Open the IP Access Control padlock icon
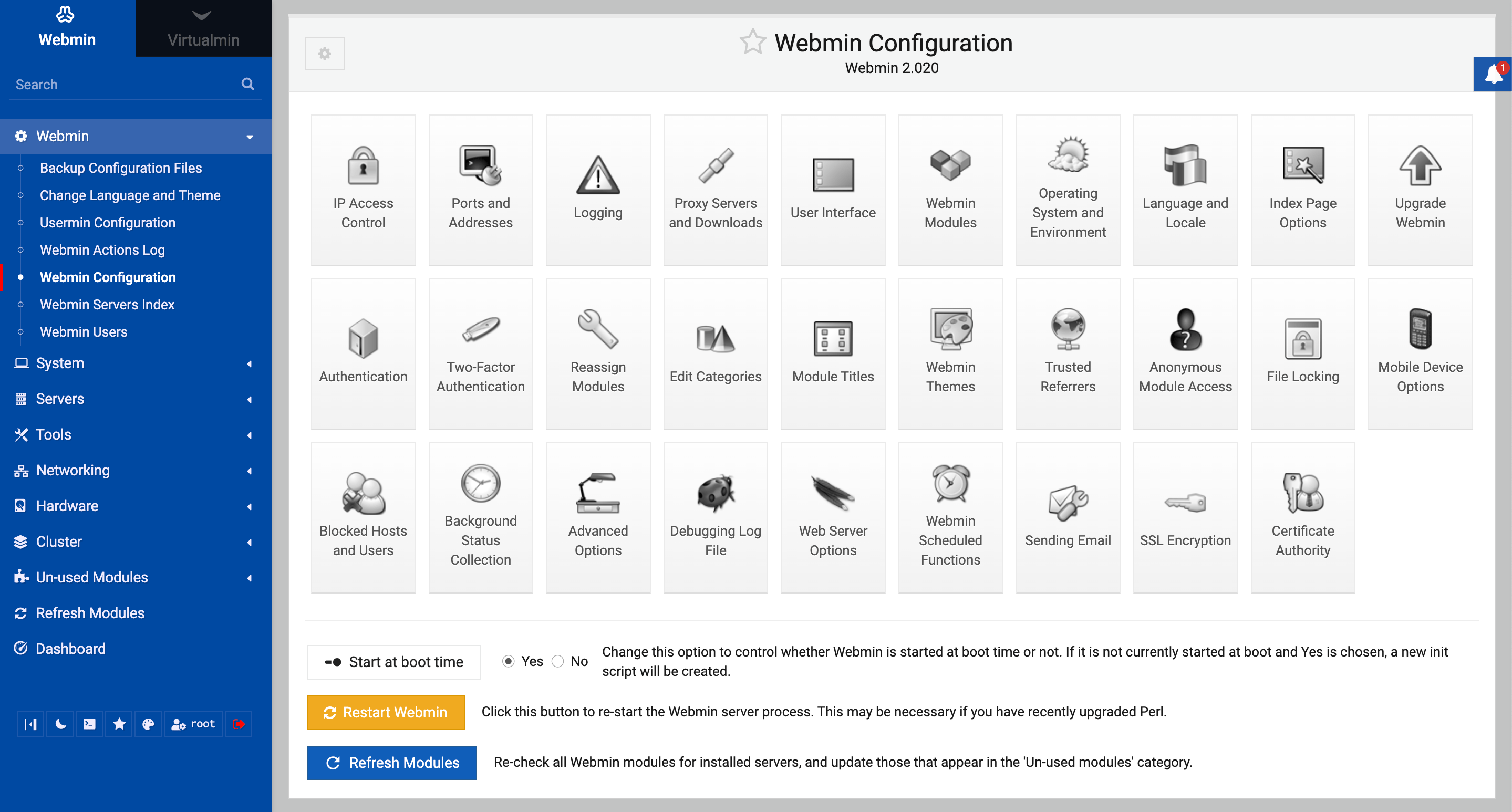Viewport: 1512px width, 812px height. (x=363, y=166)
